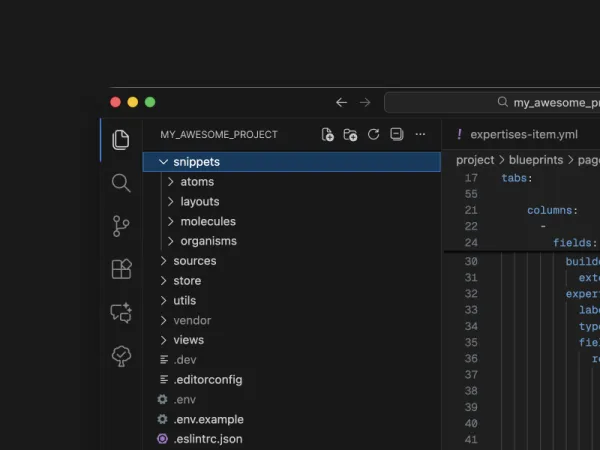Click the gear icon next to .env.example
Viewport: 600px width, 450px height.
[162, 419]
